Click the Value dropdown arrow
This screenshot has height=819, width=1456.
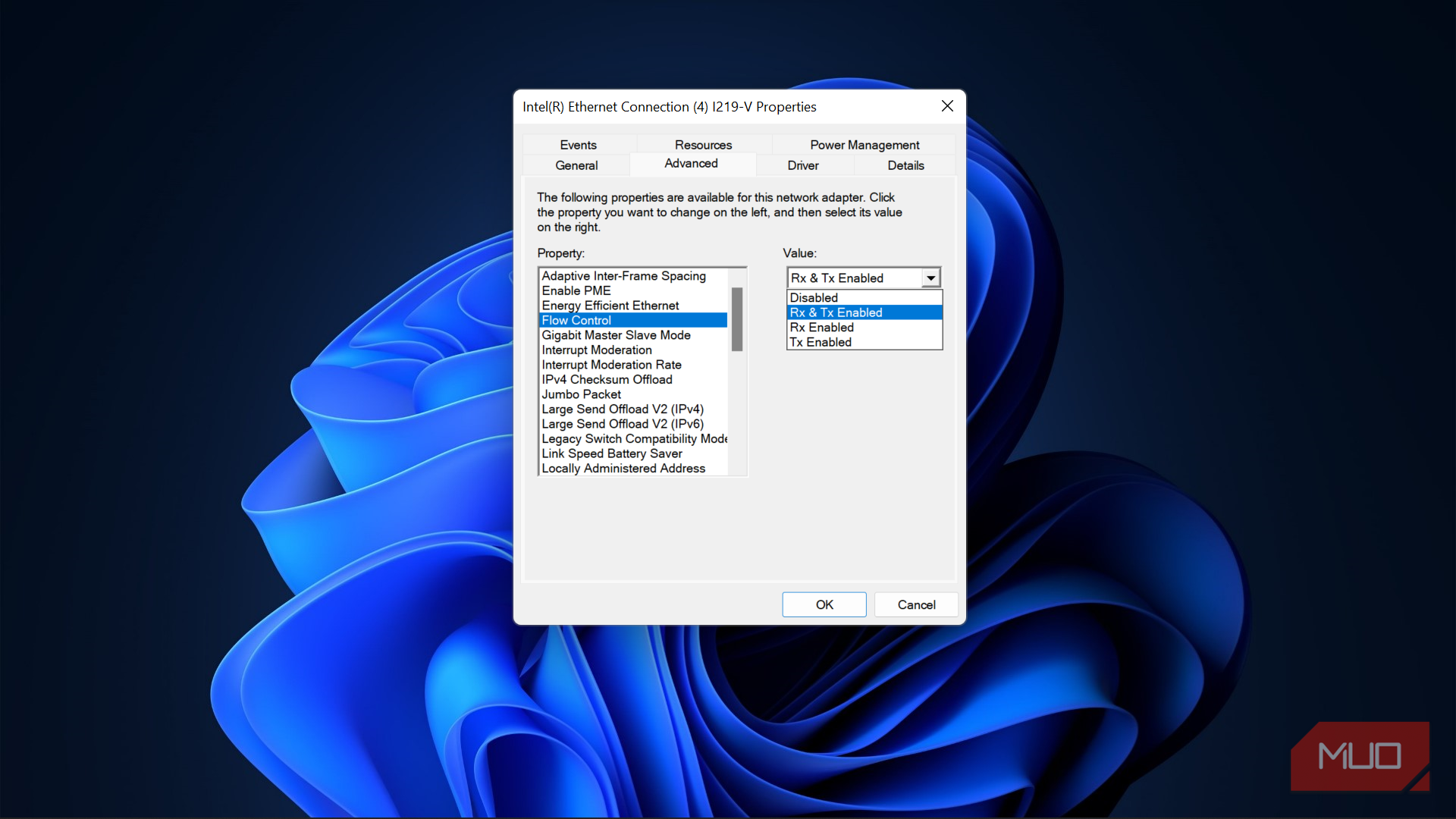[x=930, y=278]
